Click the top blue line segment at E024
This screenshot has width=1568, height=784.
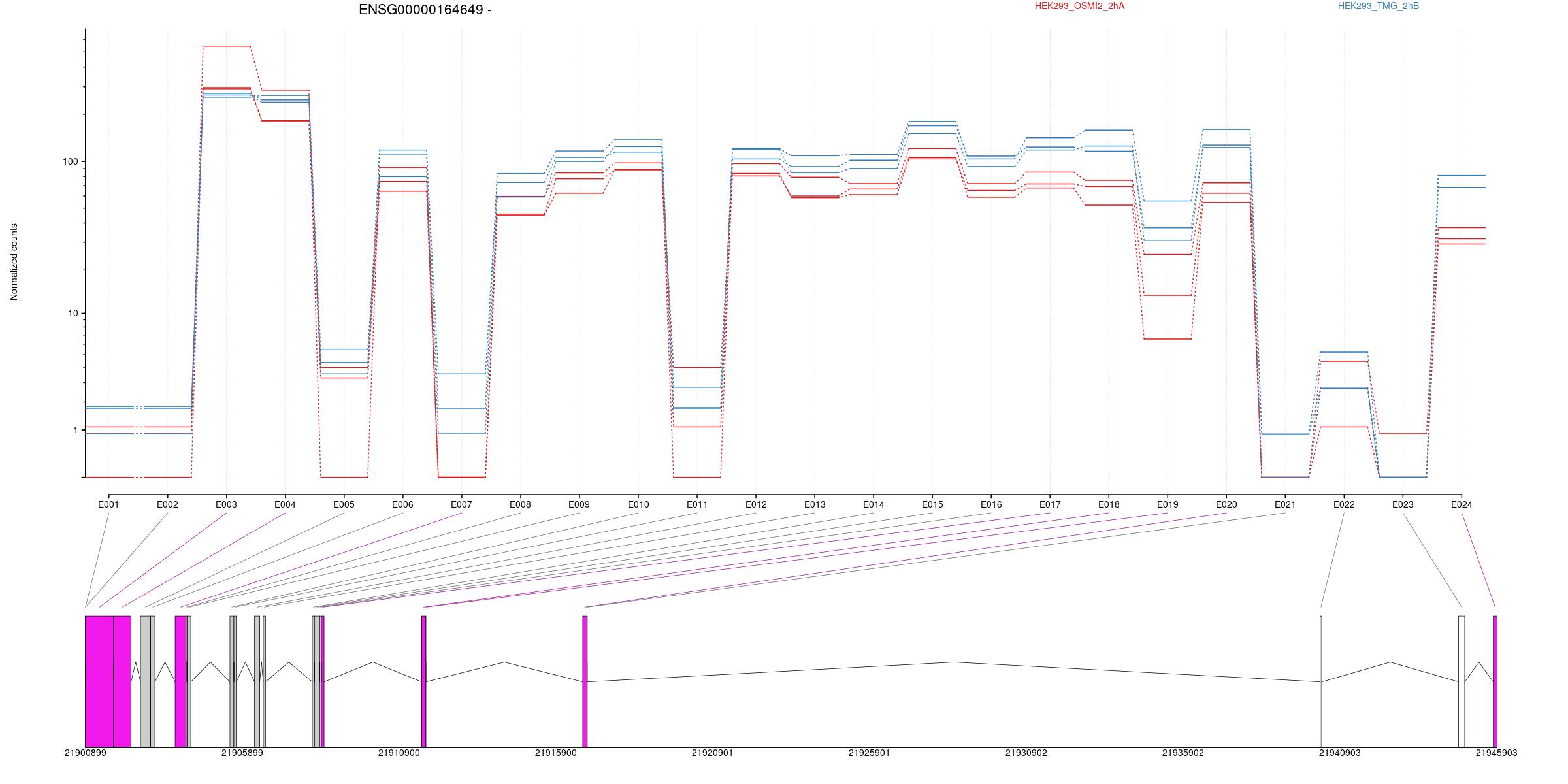point(1462,176)
